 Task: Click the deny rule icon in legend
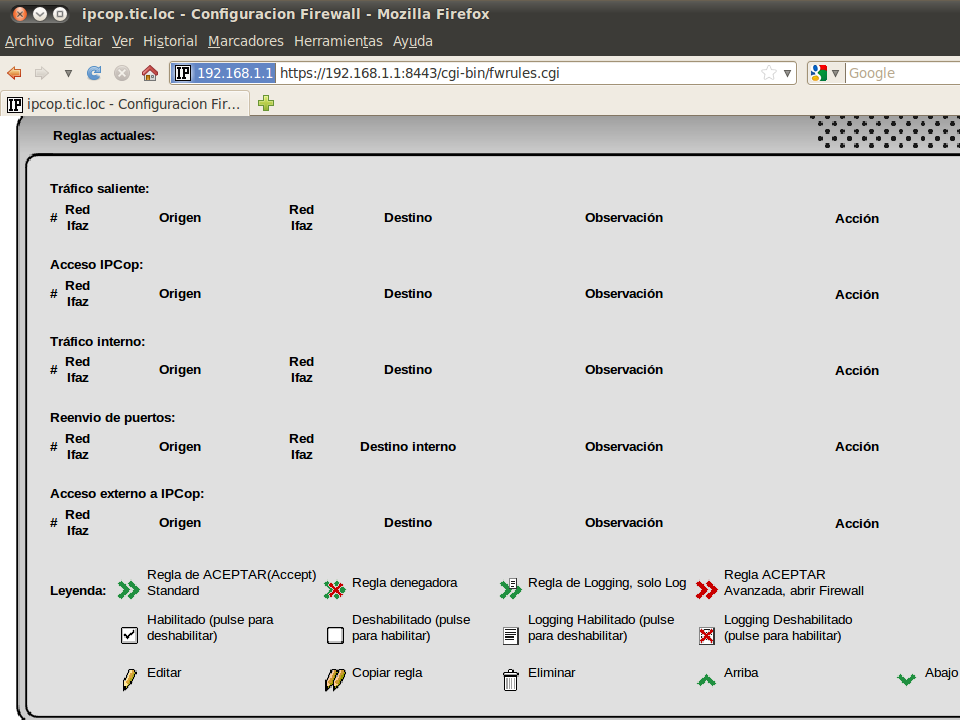click(x=335, y=590)
